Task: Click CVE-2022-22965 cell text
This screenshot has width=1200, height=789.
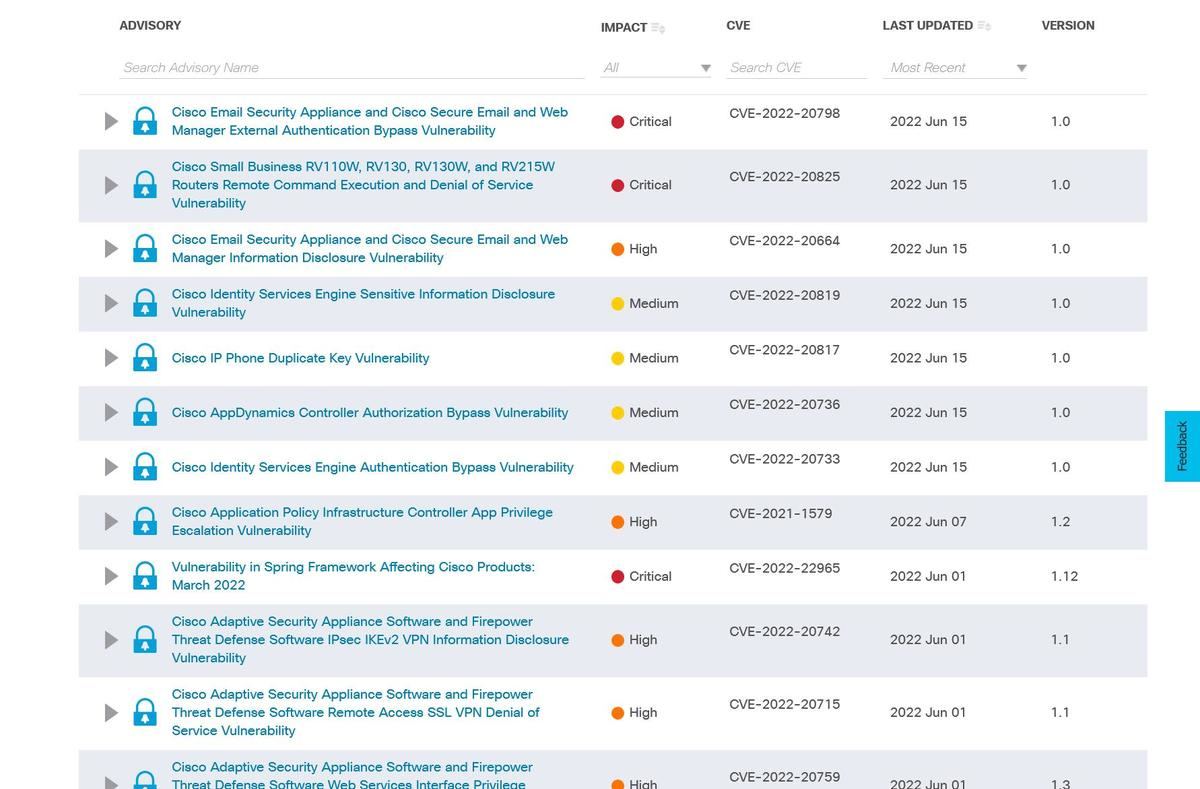Action: coord(785,568)
